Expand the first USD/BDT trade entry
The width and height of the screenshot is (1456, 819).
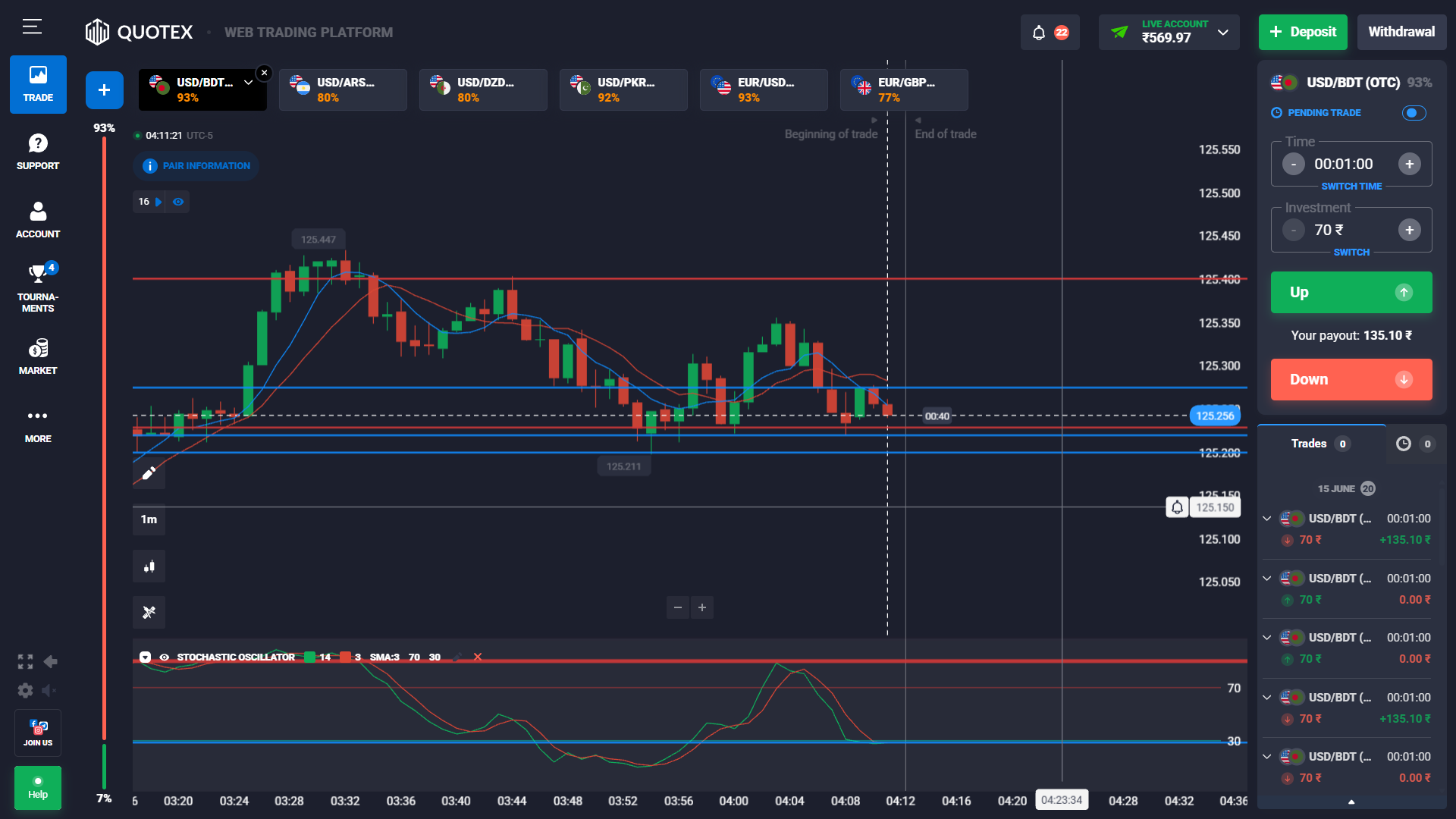(1266, 519)
